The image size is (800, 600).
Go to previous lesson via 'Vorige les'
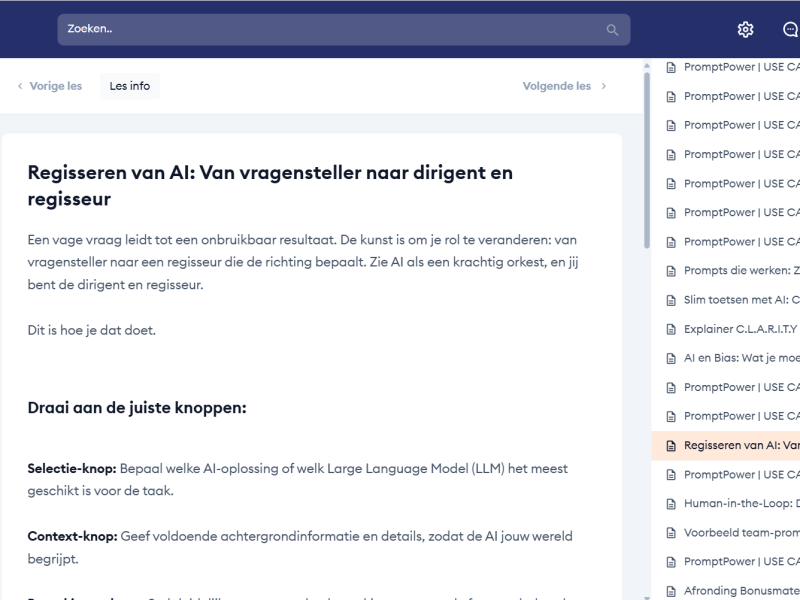click(x=56, y=87)
